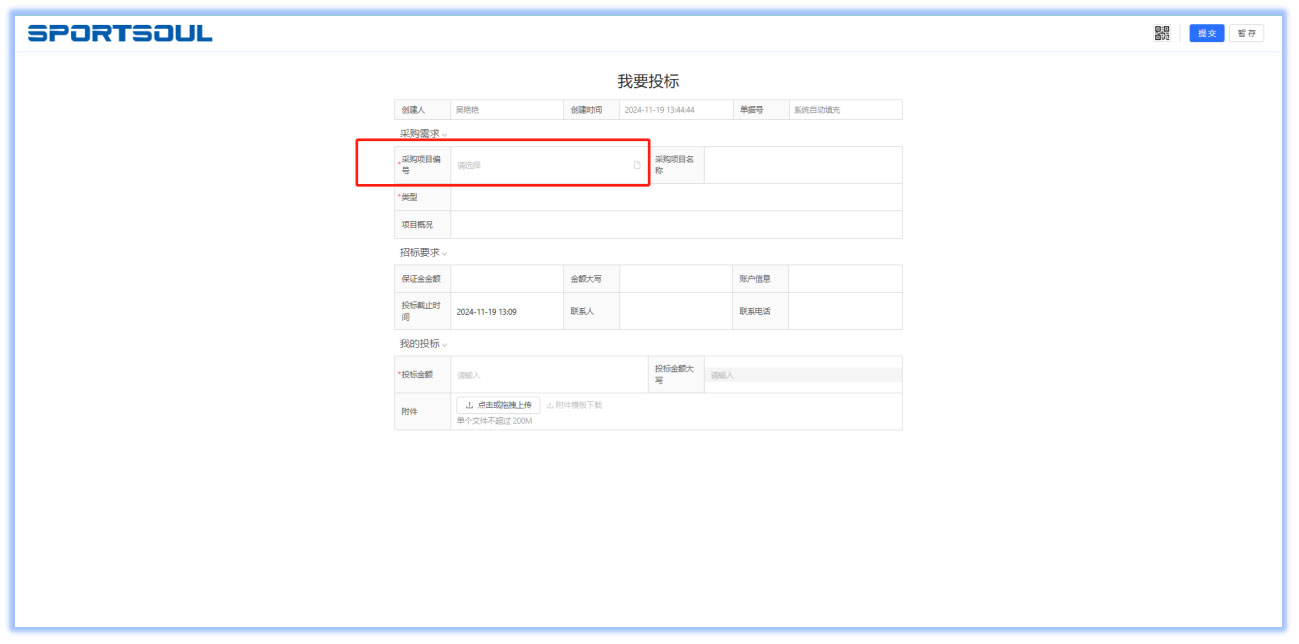Click the 采购项目名称 value cell
The image size is (1299, 644).
click(x=802, y=165)
